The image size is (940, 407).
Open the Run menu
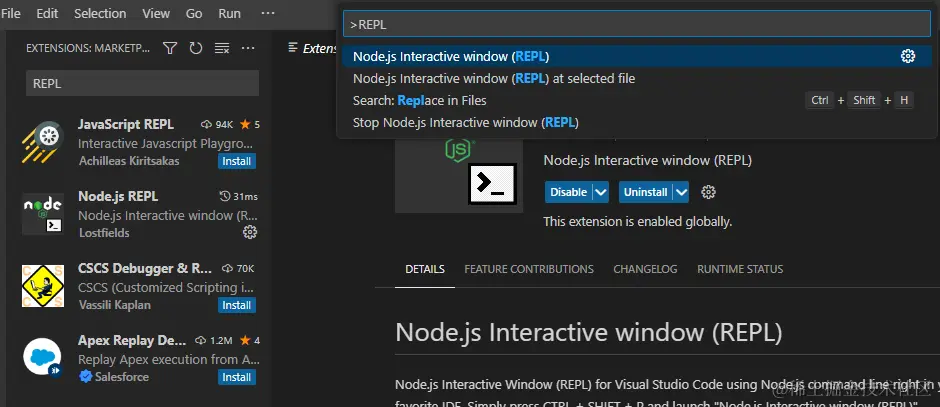pyautogui.click(x=229, y=13)
